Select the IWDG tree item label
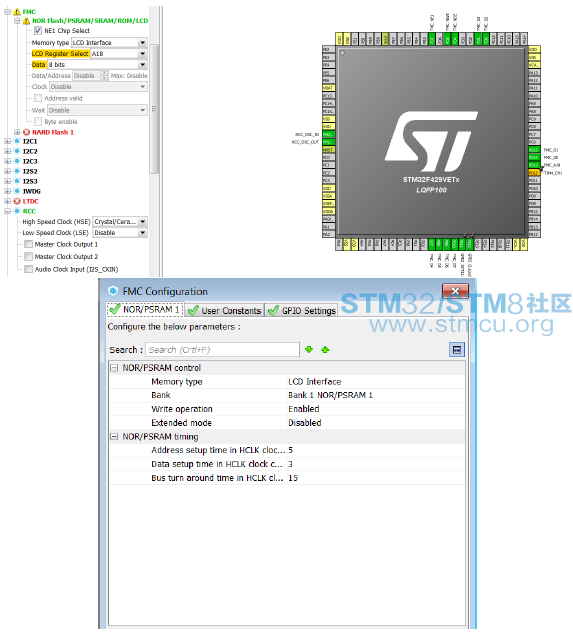 pos(31,191)
